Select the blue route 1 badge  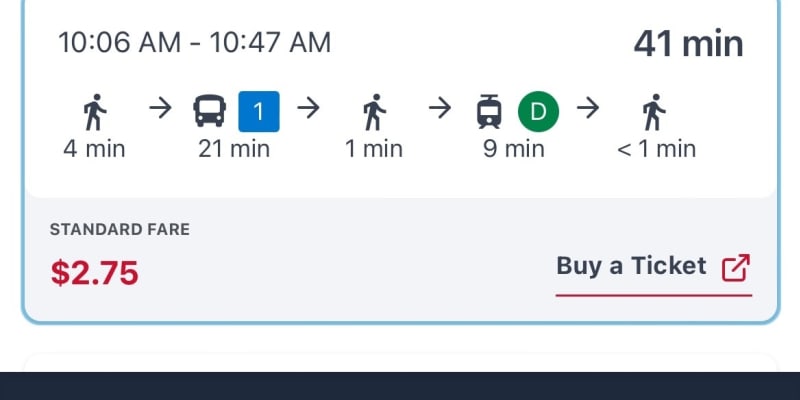coord(259,111)
